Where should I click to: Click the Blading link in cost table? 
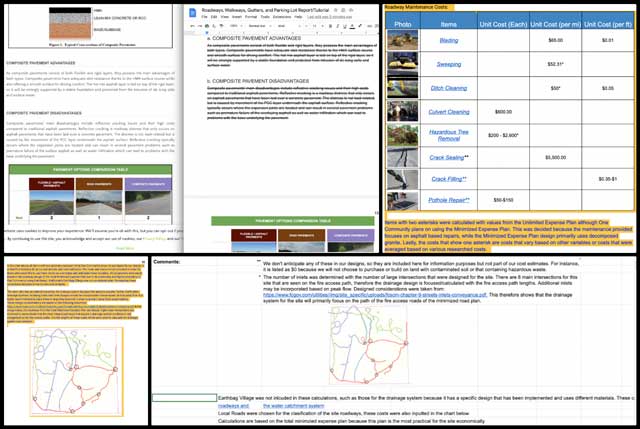click(449, 41)
